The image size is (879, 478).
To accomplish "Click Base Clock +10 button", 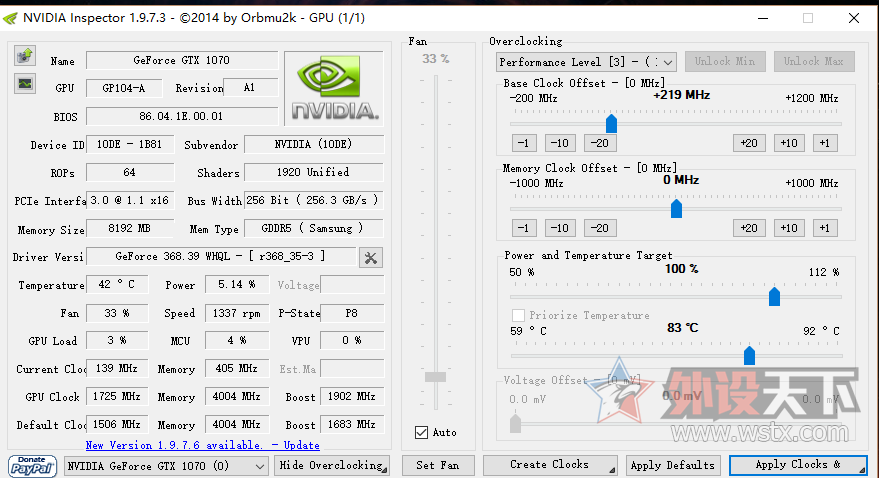I will point(789,143).
